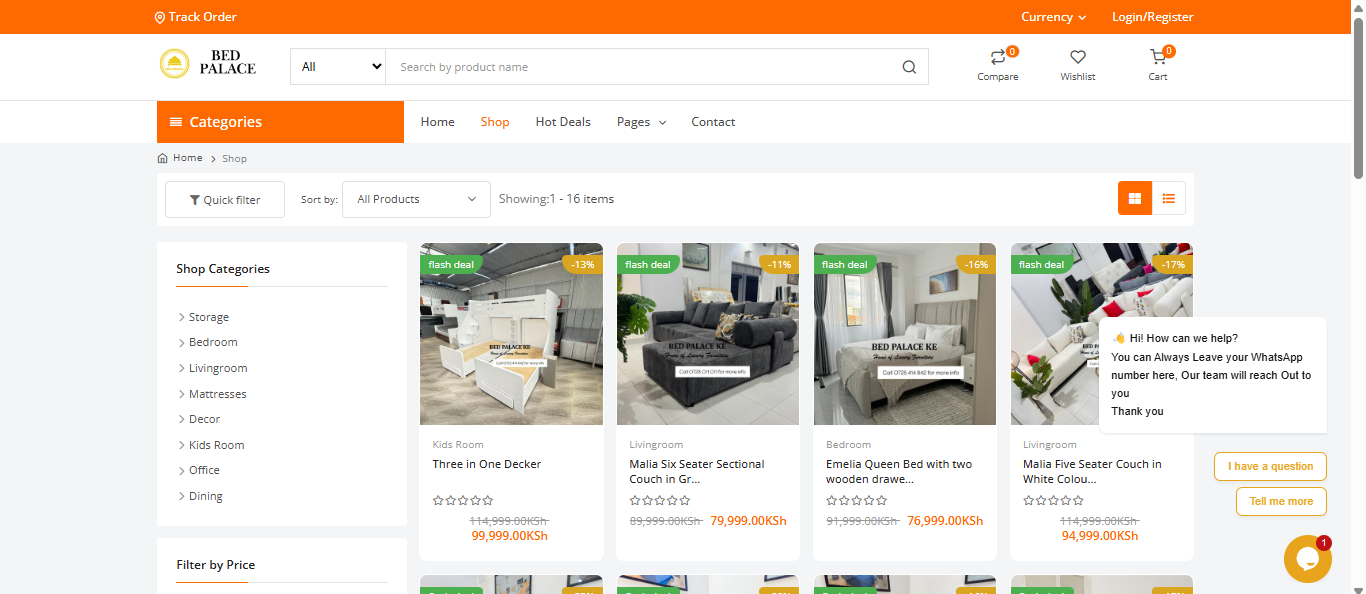Click the search by product name field
Viewport: 1366px width, 594px height.
pos(640,67)
